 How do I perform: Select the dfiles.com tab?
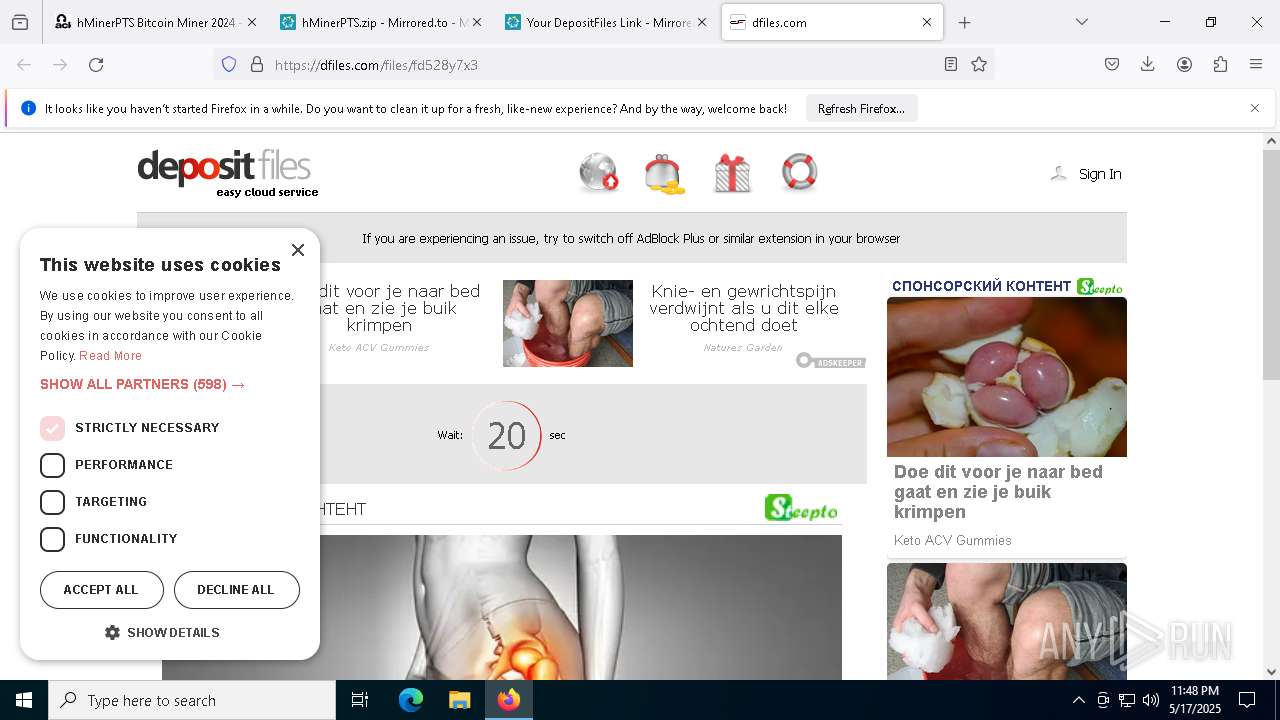coord(831,22)
